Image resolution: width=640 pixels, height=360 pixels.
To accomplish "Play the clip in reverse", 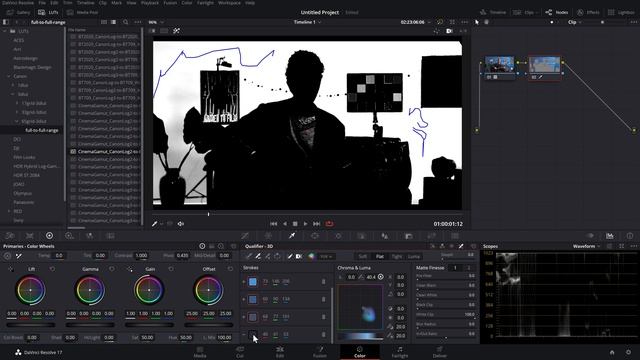I will coord(284,224).
